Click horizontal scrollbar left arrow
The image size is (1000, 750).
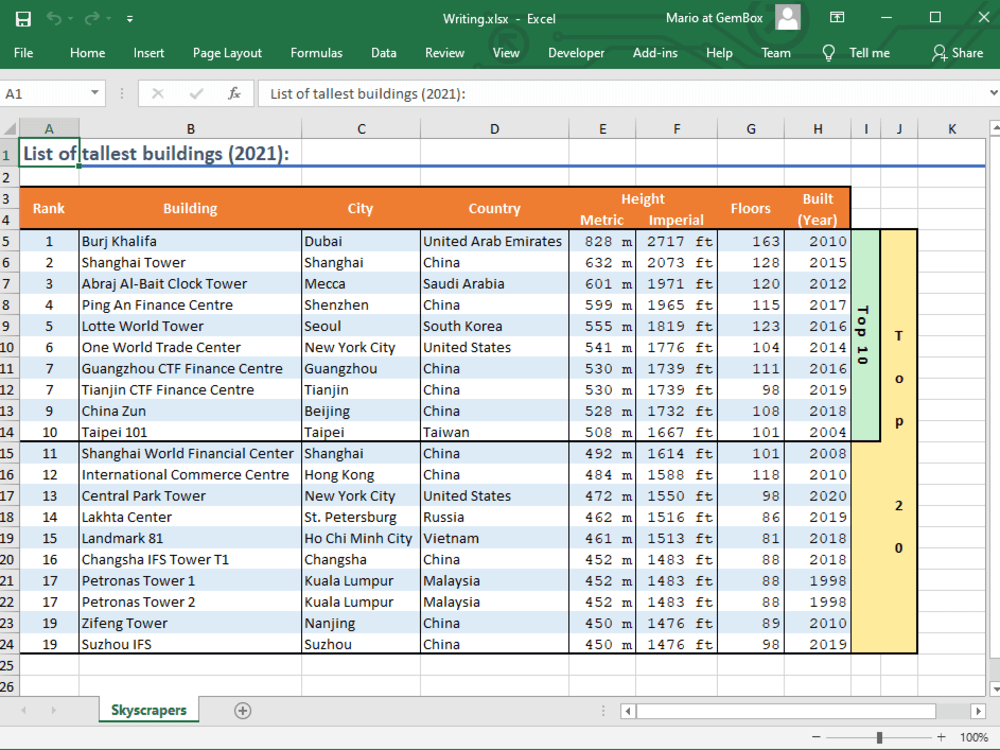(628, 710)
